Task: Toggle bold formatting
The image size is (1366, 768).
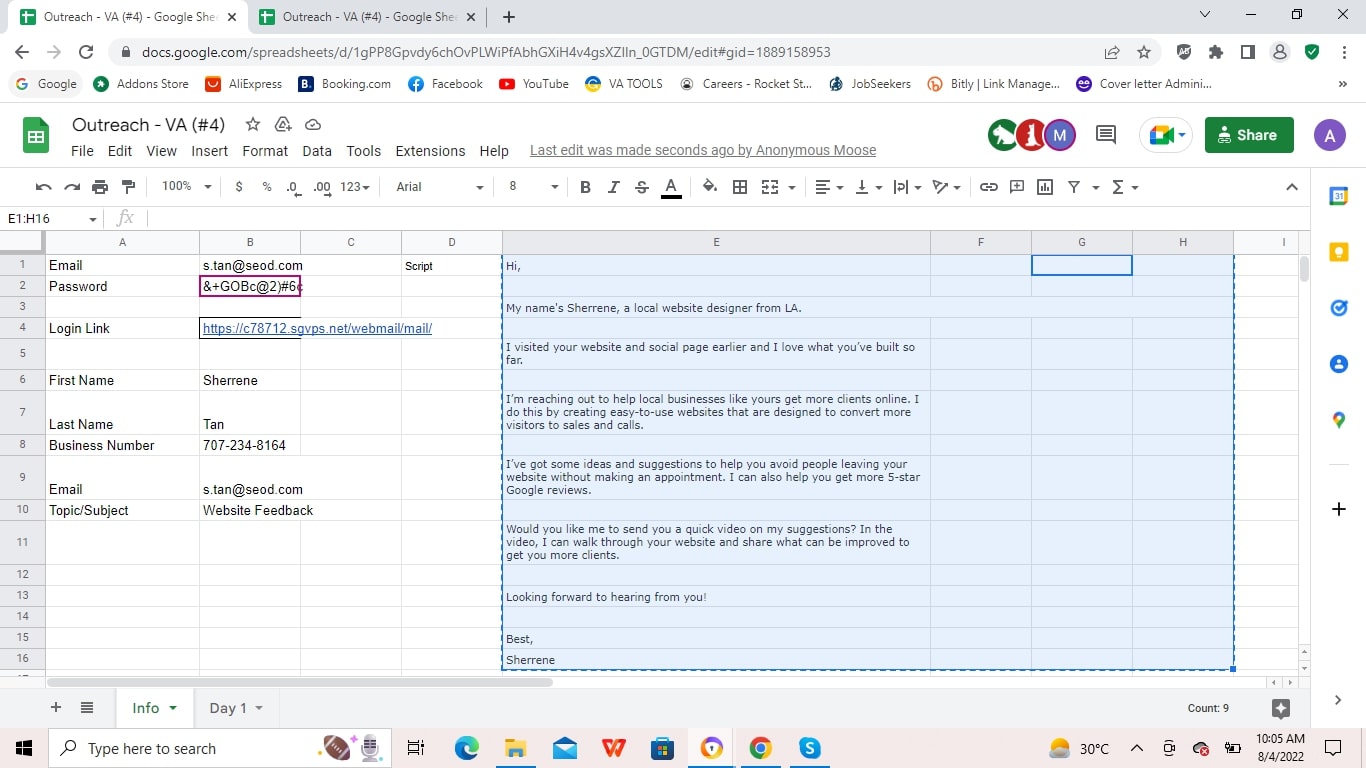Action: (585, 187)
